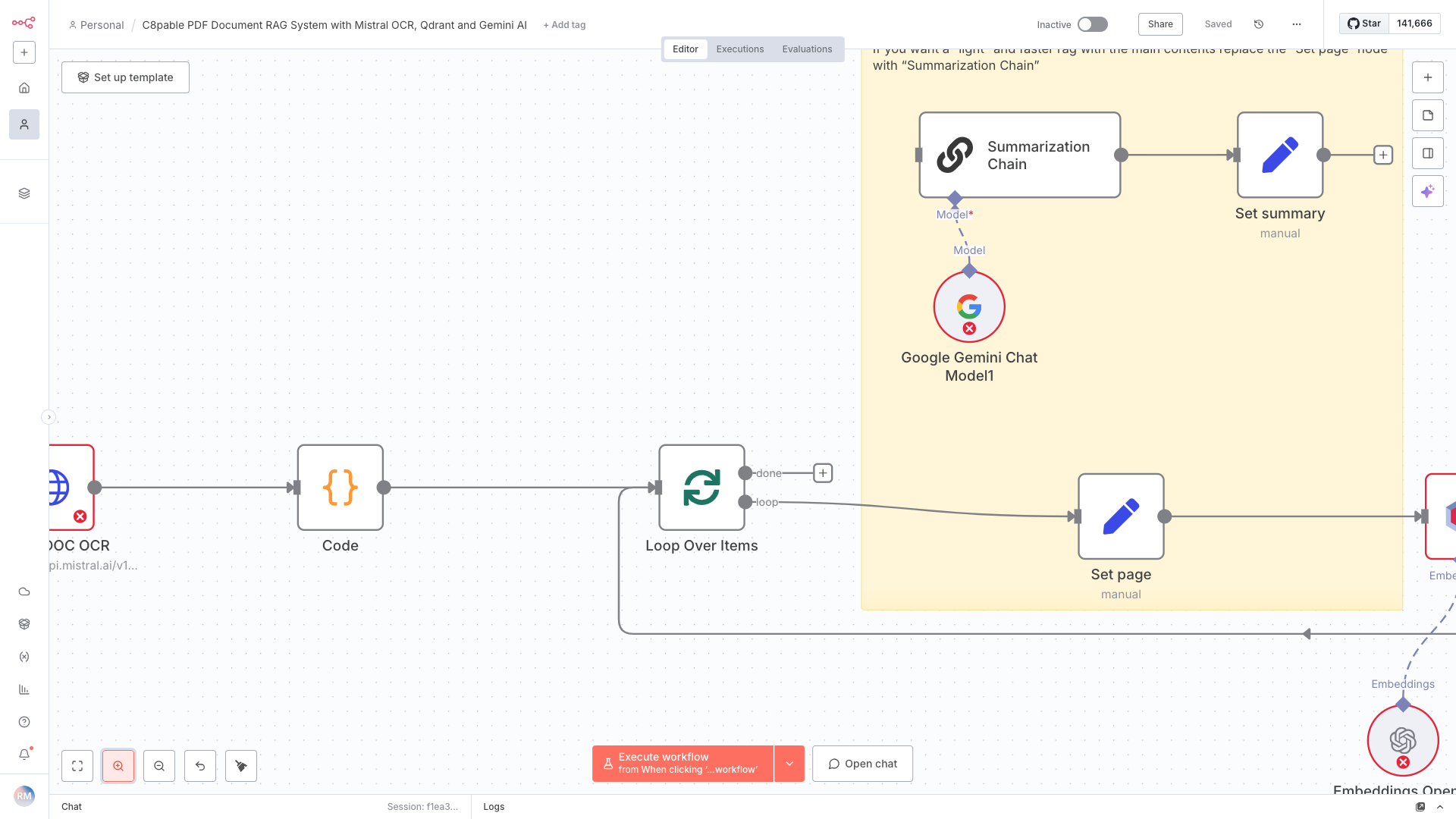The width and height of the screenshot is (1456, 819).
Task: Open the Chat panel tab at bottom
Action: coord(72,807)
